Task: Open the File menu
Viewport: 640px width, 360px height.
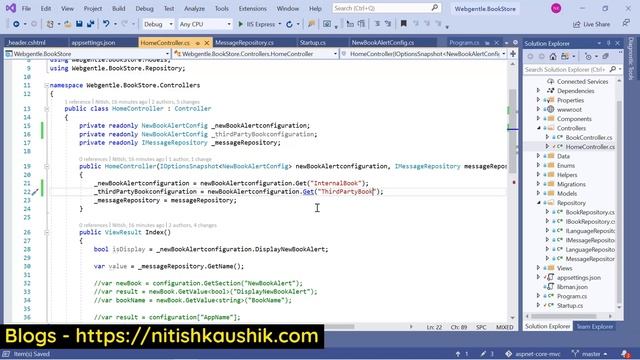Action: coord(26,9)
